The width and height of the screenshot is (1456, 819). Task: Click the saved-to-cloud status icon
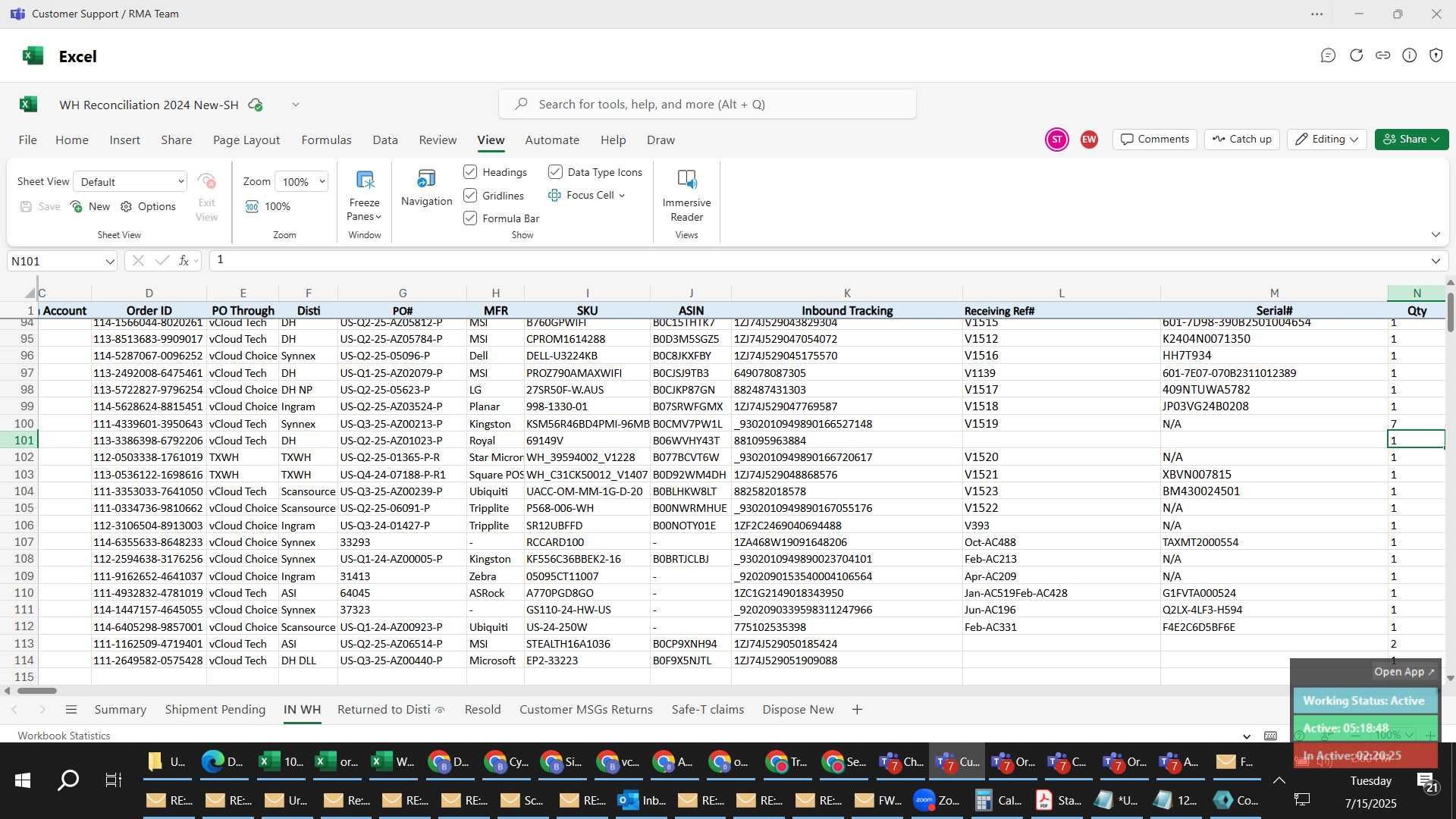[256, 105]
